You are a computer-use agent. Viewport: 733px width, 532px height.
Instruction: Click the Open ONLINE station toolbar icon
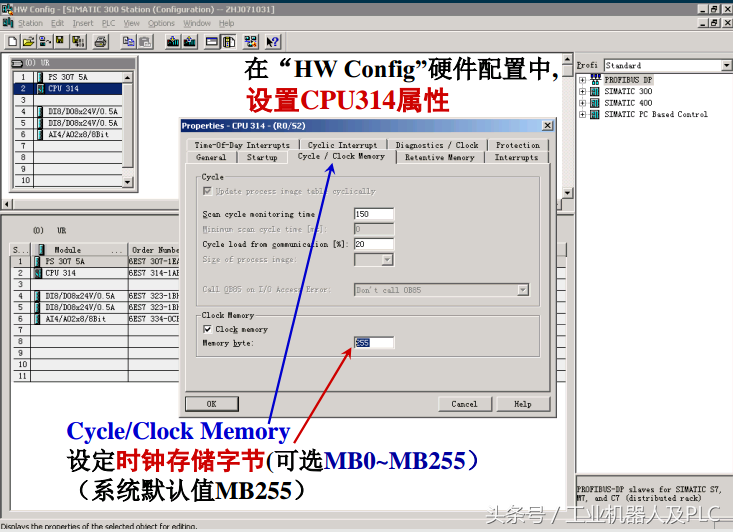point(44,42)
